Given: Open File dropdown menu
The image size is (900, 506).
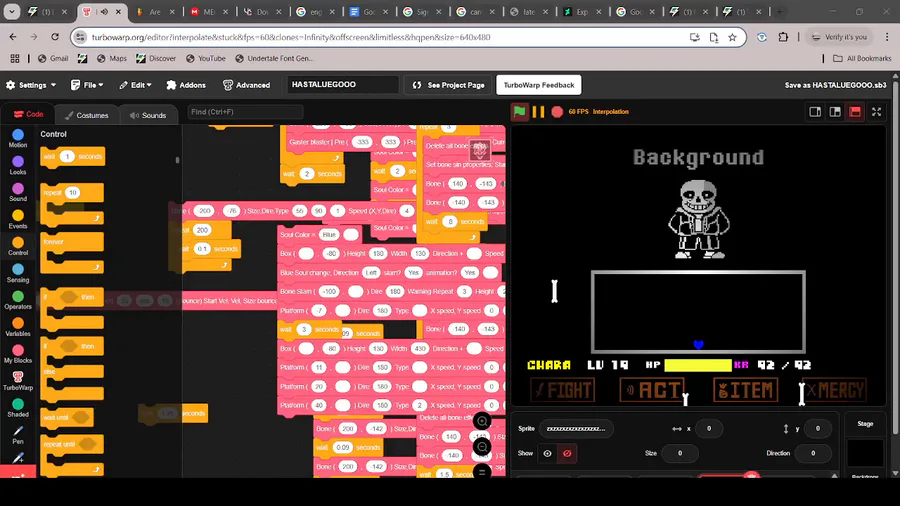Looking at the screenshot, I should pyautogui.click(x=87, y=85).
